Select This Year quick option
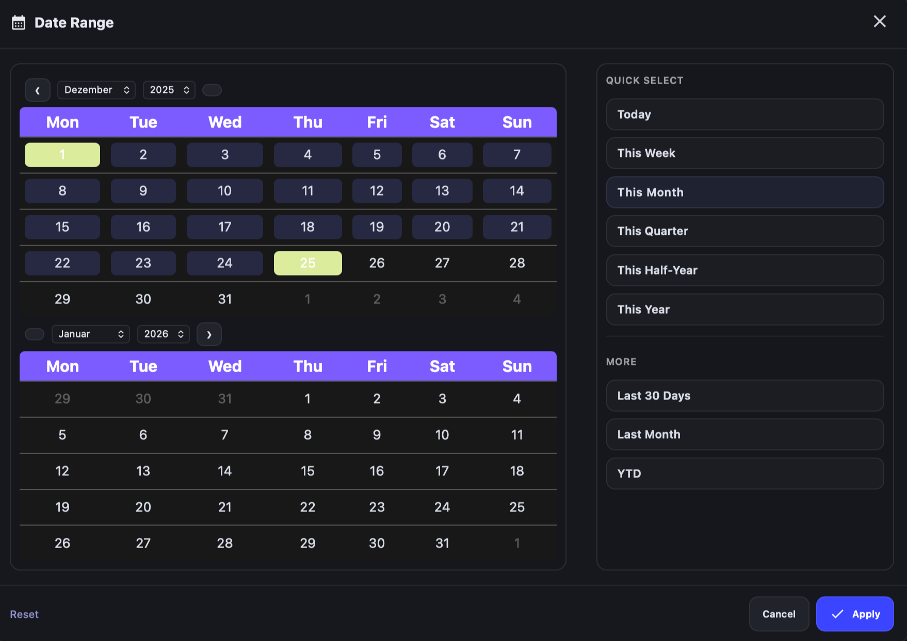The width and height of the screenshot is (908, 642). pos(744,310)
